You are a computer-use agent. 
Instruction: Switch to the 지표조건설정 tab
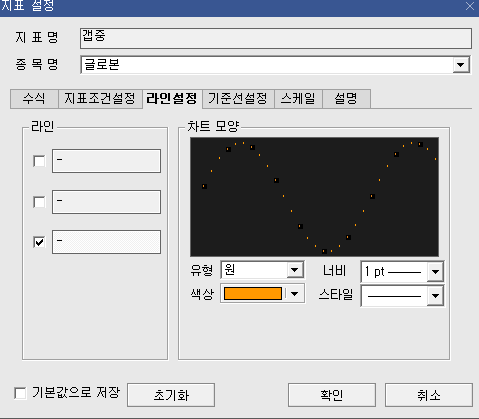pyautogui.click(x=100, y=99)
